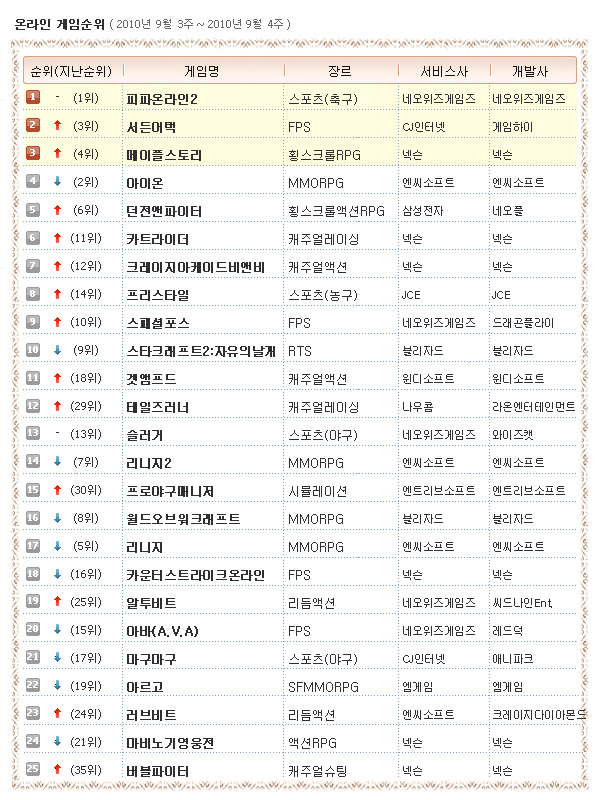Click the 장르 column header

coord(339,71)
